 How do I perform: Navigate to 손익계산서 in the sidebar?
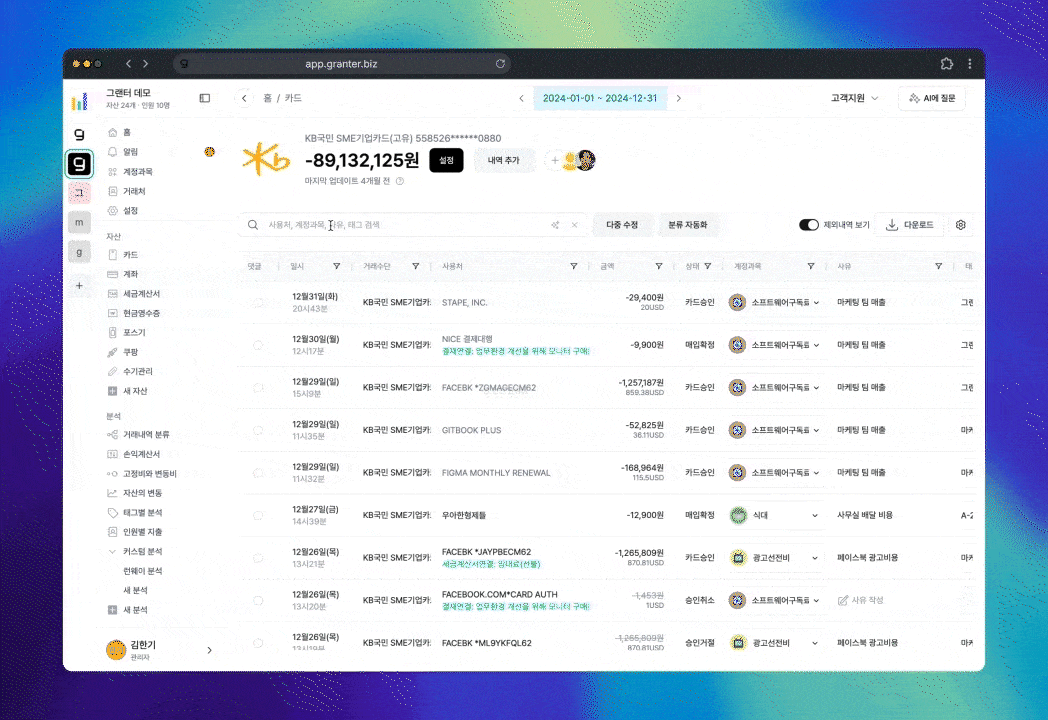tap(141, 454)
